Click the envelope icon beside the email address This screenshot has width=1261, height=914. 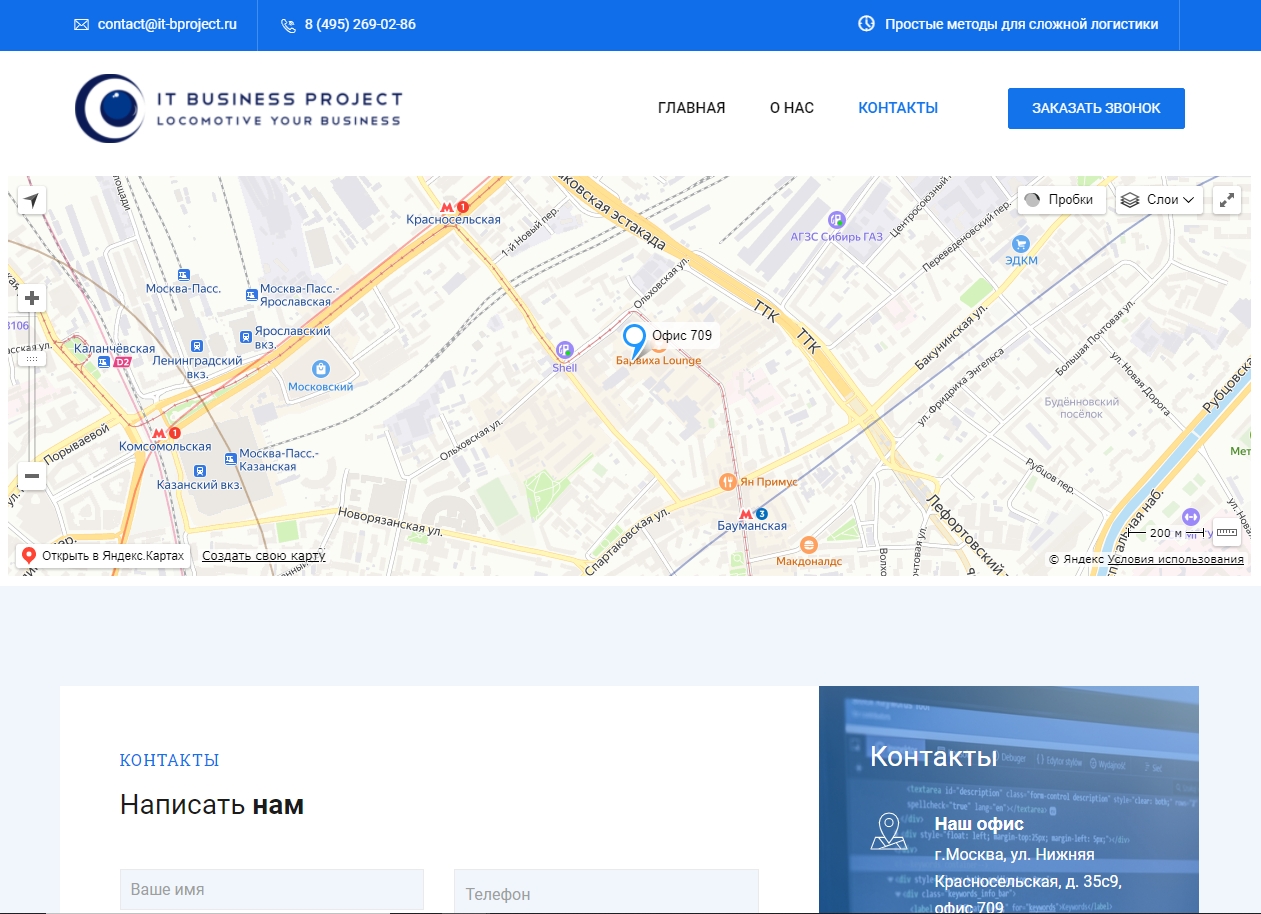click(x=82, y=25)
